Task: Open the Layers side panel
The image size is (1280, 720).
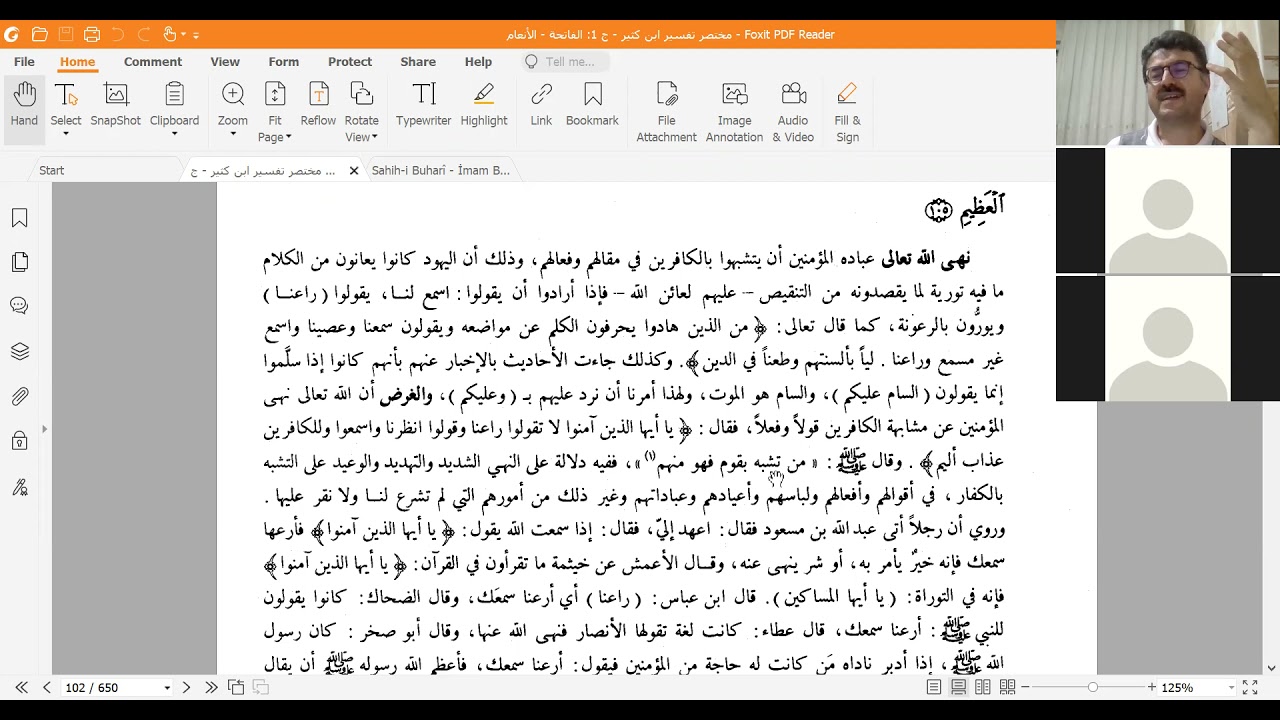Action: pyautogui.click(x=20, y=351)
